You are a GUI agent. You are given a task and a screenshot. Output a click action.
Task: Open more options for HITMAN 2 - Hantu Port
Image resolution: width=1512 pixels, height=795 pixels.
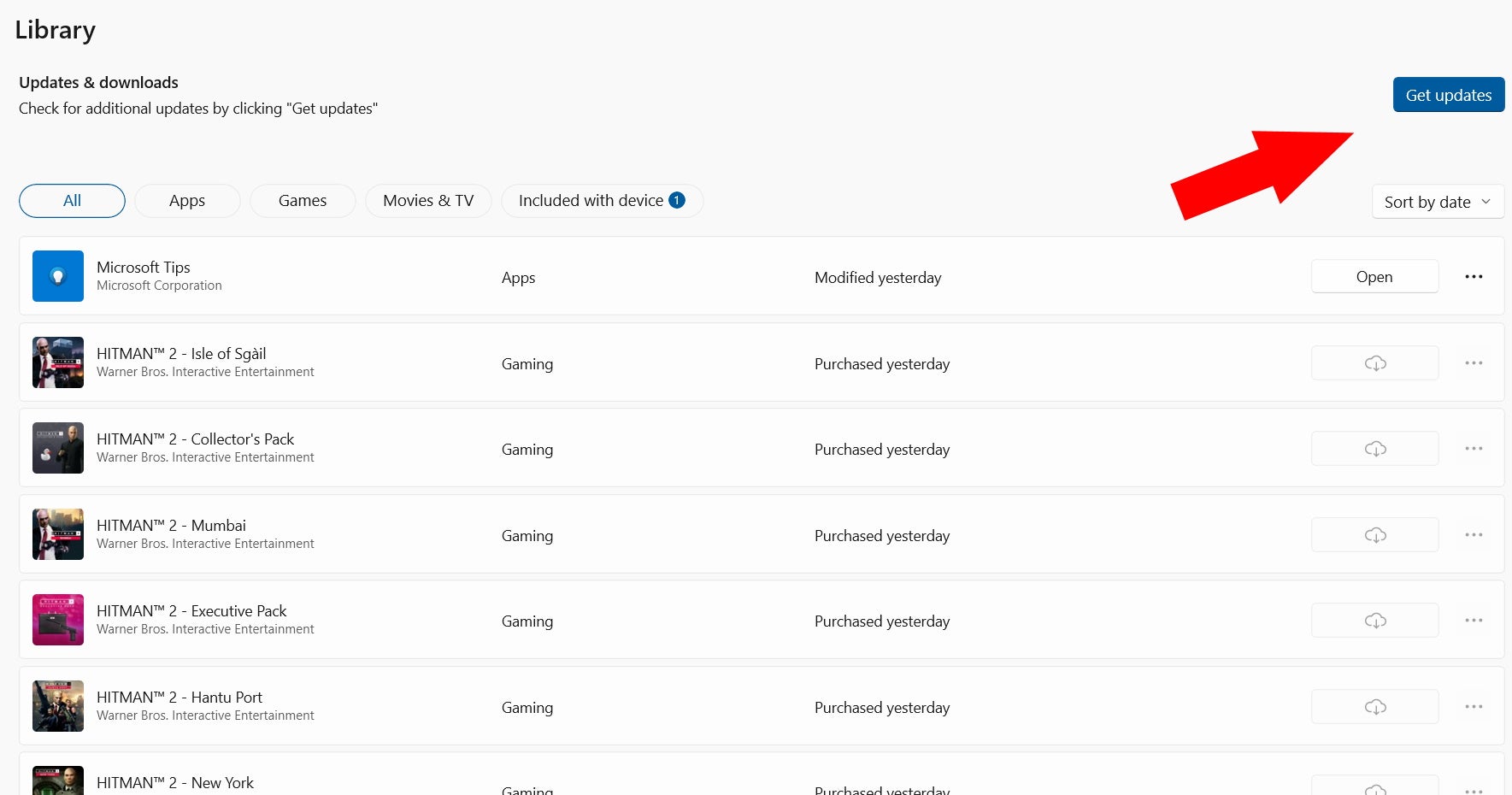tap(1474, 706)
